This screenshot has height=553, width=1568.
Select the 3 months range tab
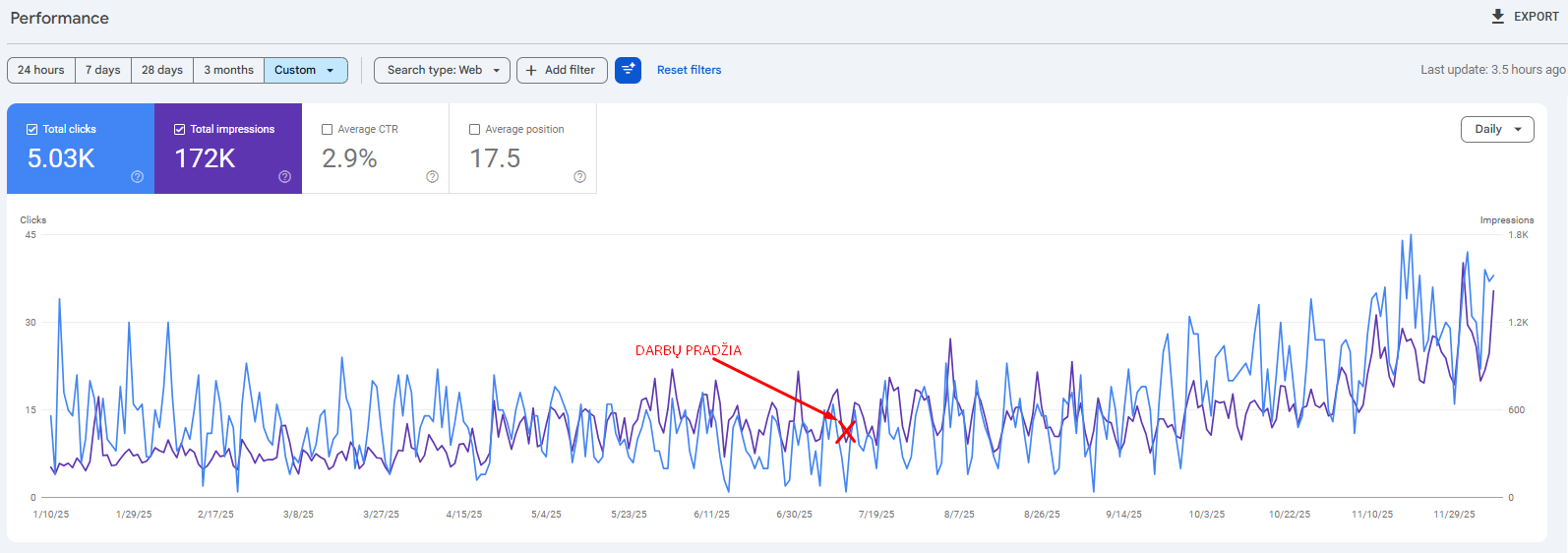229,70
